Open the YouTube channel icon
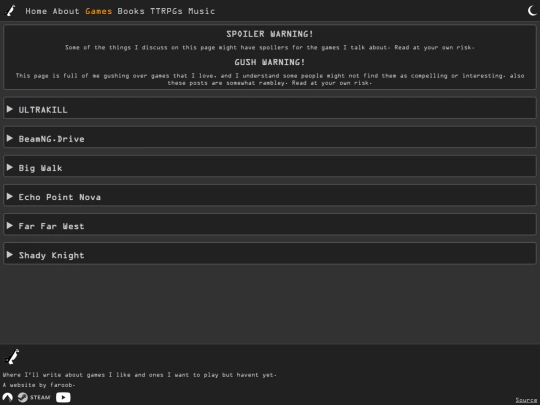Image resolution: width=540 pixels, height=405 pixels. click(x=63, y=397)
